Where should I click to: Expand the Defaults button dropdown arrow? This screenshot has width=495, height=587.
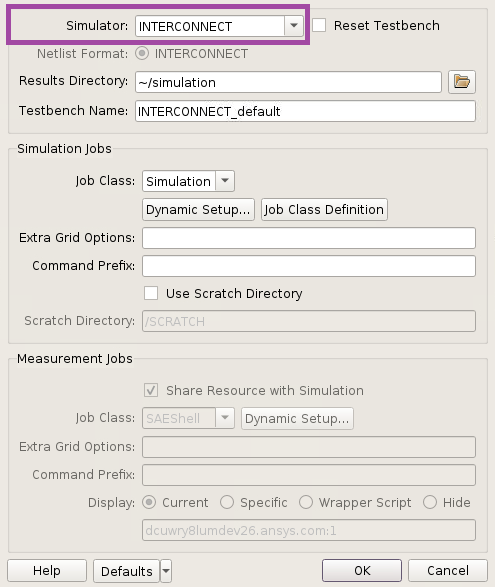[166, 571]
